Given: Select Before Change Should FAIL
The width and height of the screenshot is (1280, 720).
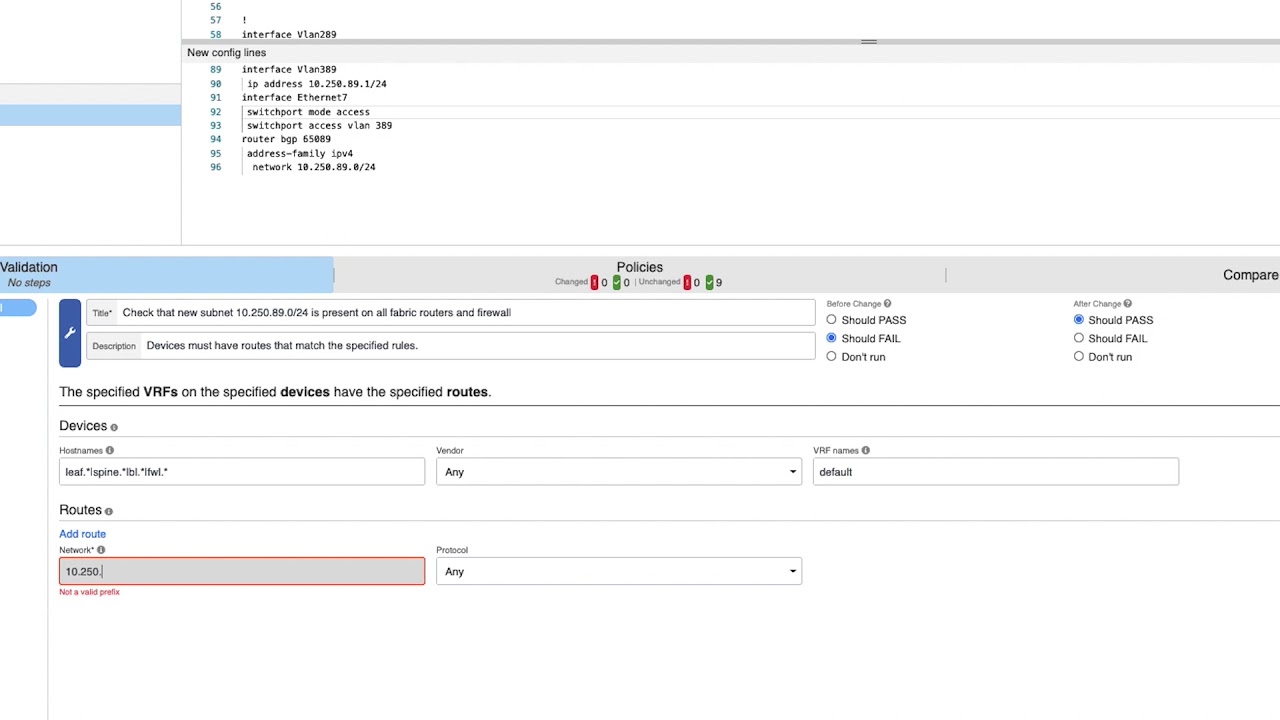Looking at the screenshot, I should pos(831,338).
